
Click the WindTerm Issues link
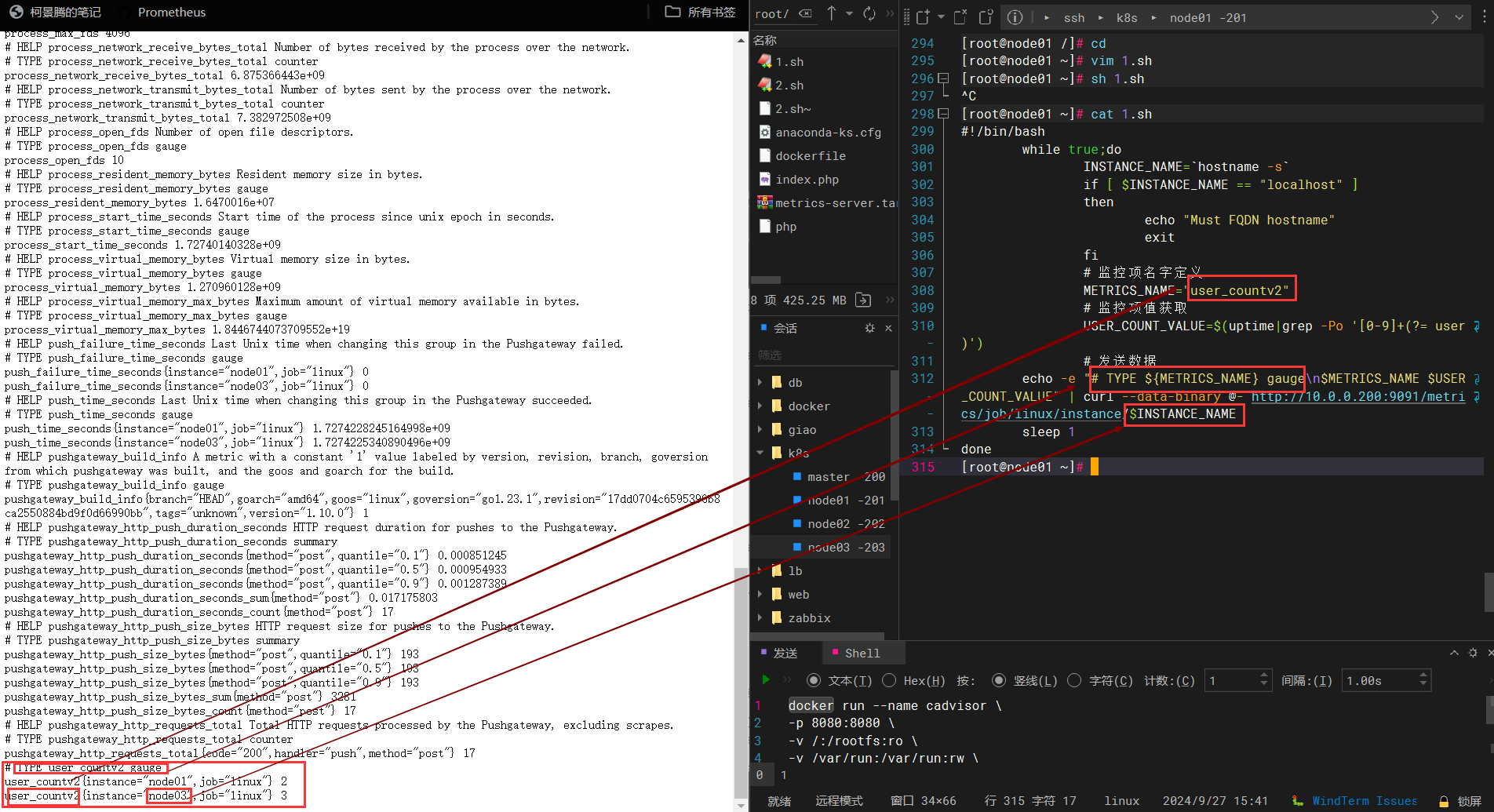coord(1365,801)
